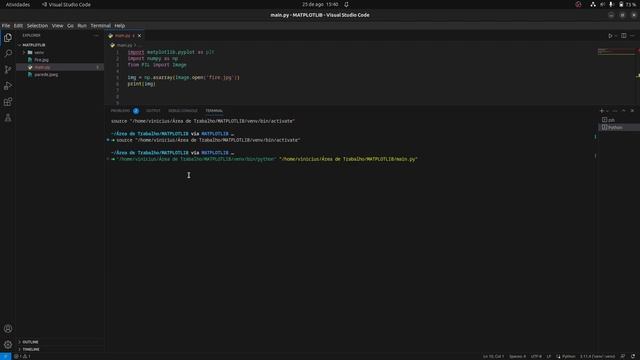This screenshot has width=640, height=360.
Task: Split the editor to the right
Action: click(x=624, y=36)
